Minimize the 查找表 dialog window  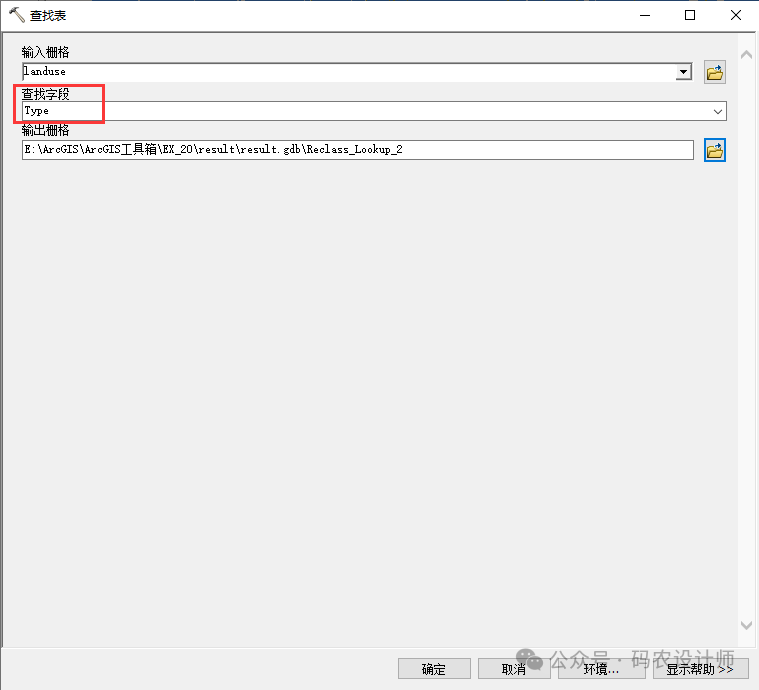[x=643, y=16]
